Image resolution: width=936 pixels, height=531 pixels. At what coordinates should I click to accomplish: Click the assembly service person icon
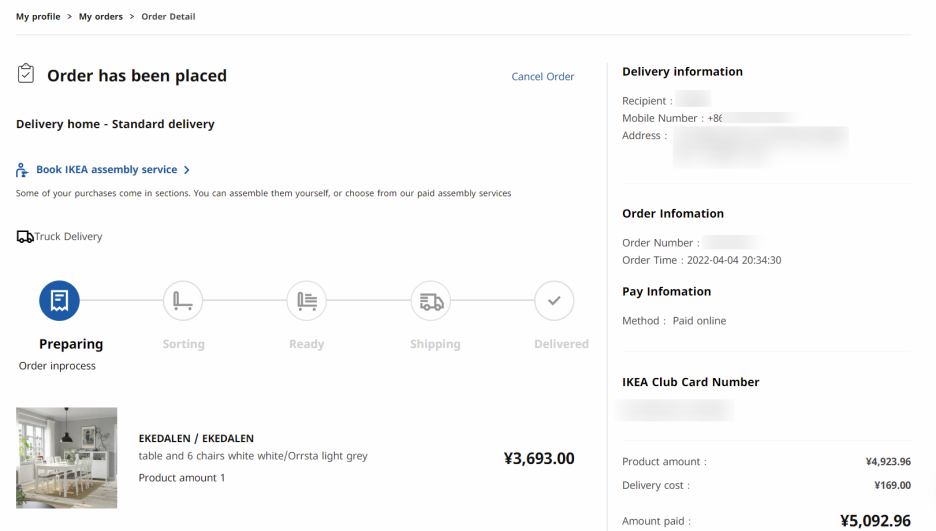point(22,170)
